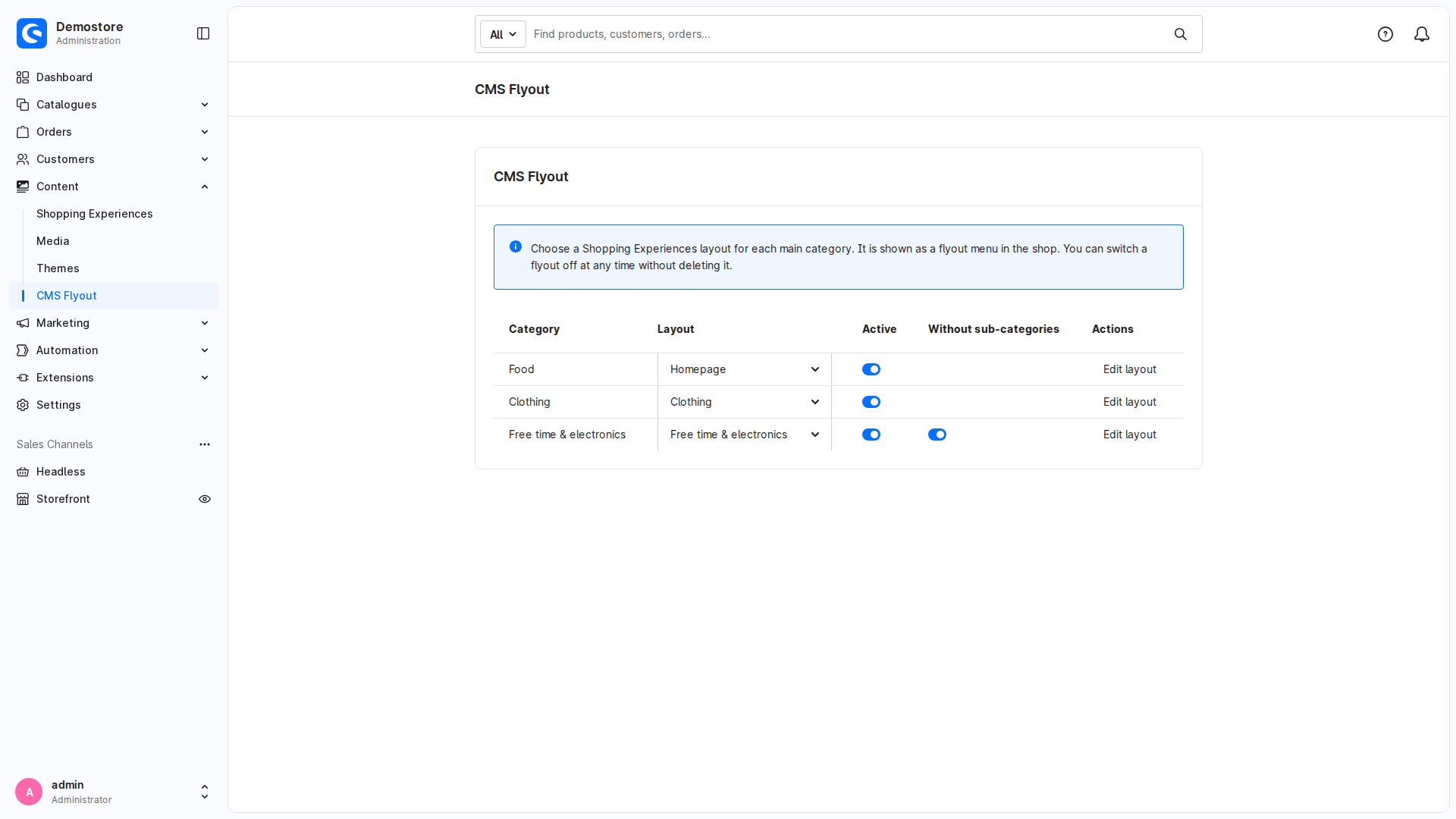Click the Demostore logo icon
Screen dimensions: 1456x819
pyautogui.click(x=32, y=33)
